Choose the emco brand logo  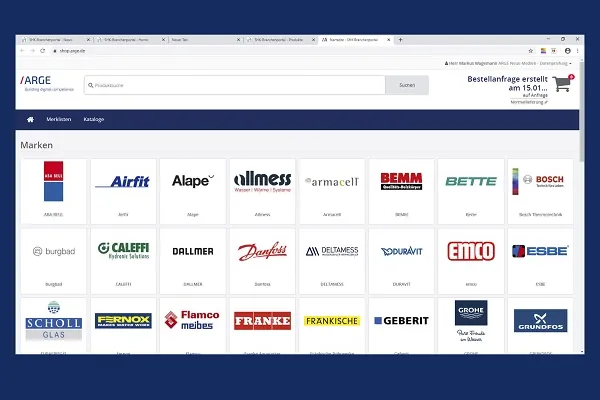click(470, 251)
